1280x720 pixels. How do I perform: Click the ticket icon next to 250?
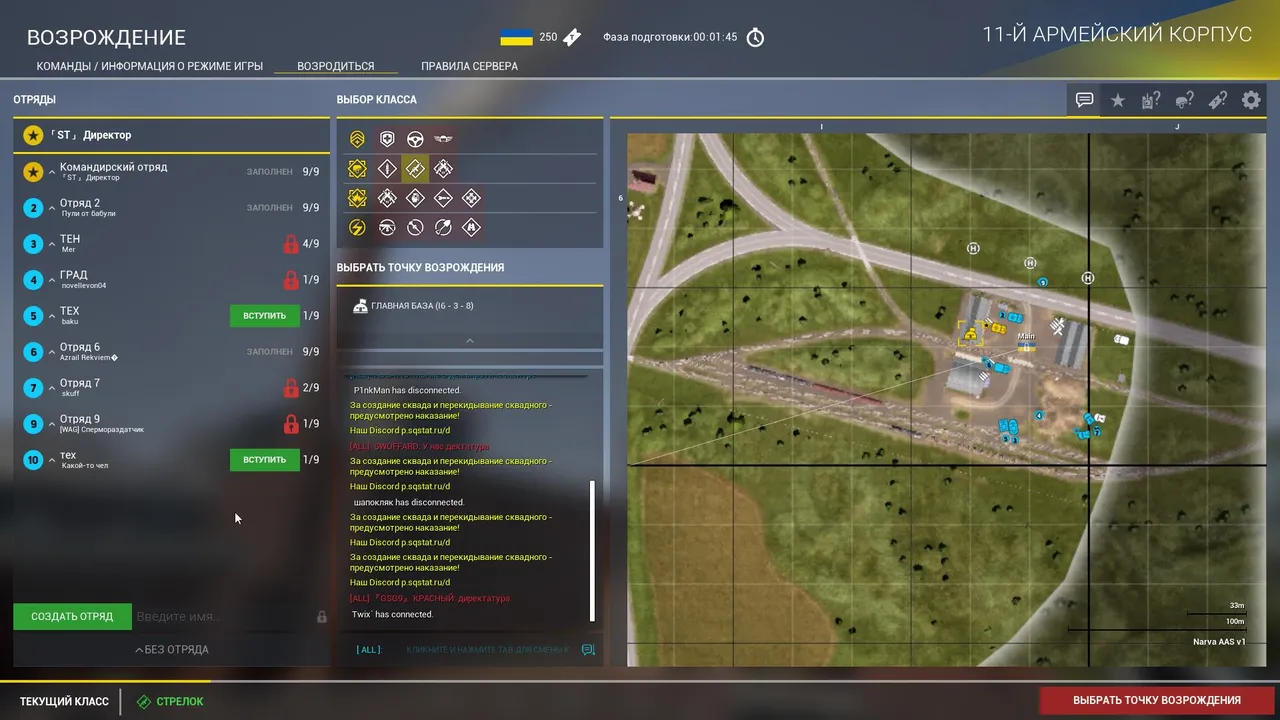click(x=572, y=38)
